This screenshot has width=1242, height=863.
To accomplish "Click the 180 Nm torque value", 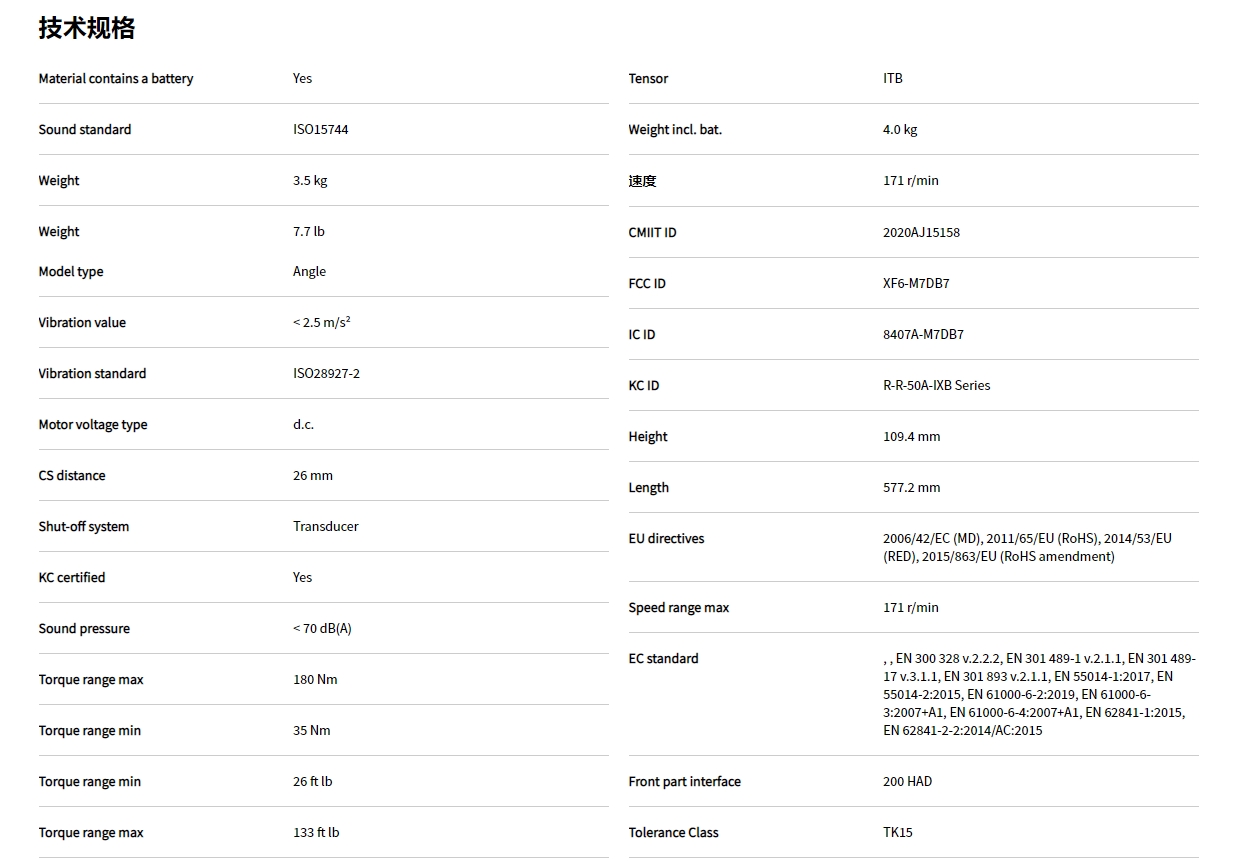I will [315, 680].
